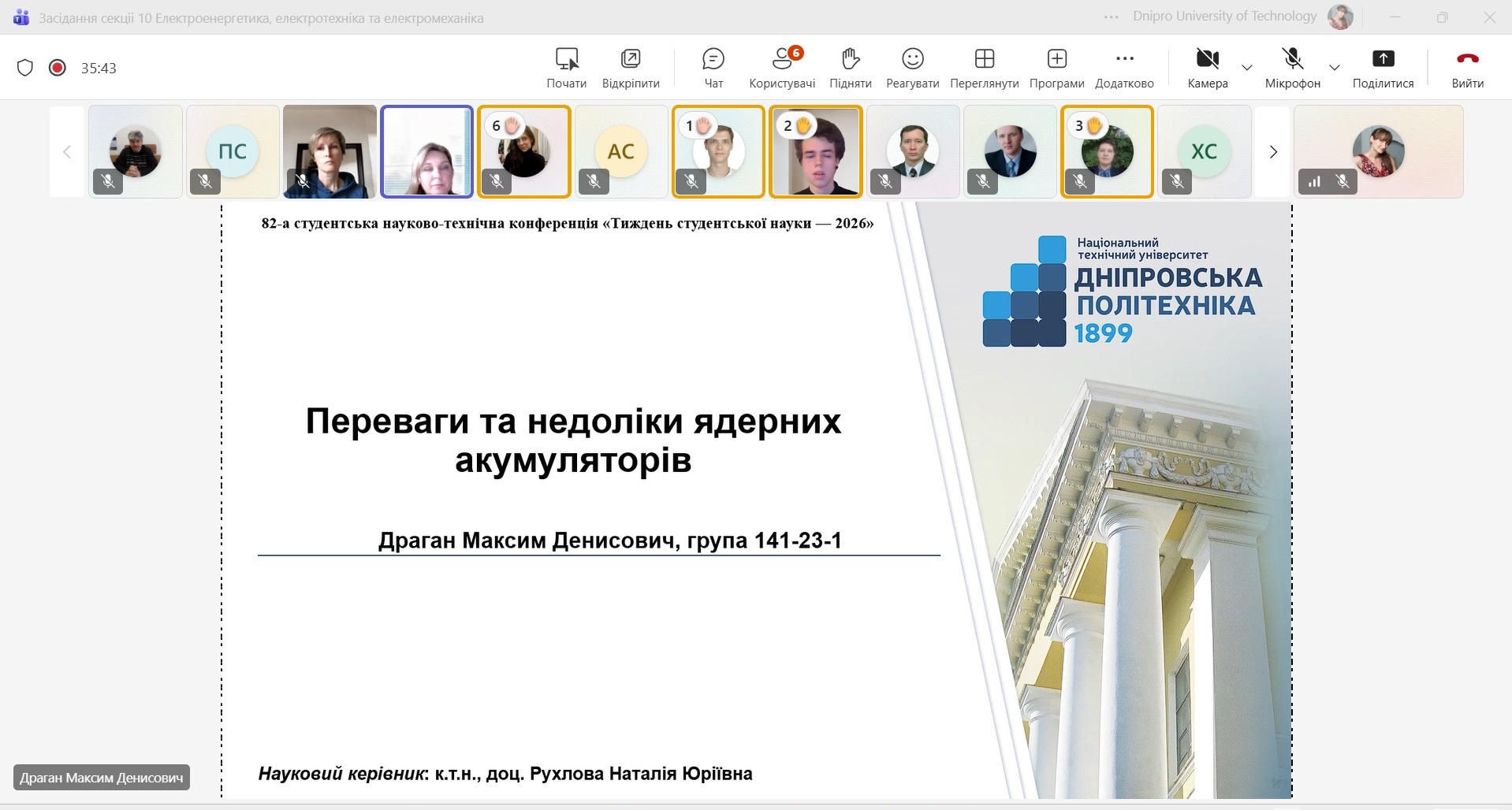Pop out shared content (Відкріпити)
Image resolution: width=1512 pixels, height=810 pixels.
[x=630, y=67]
